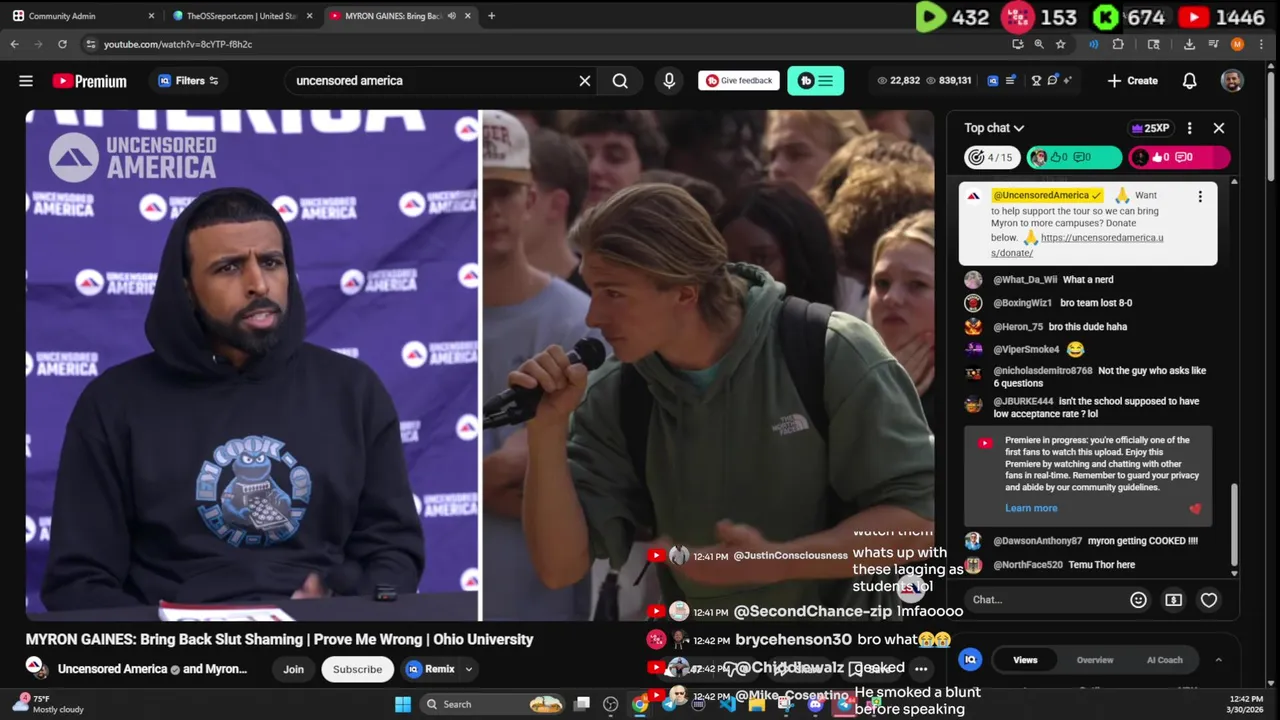Screen dimensions: 1280x720
Task: Toggle the green like counter pill
Action: click(1075, 157)
